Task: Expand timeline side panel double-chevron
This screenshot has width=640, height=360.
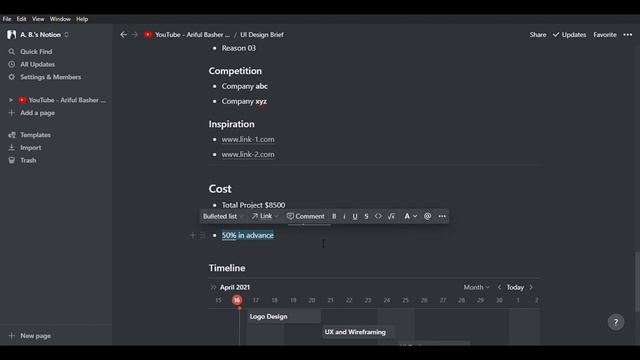Action: click(x=213, y=287)
